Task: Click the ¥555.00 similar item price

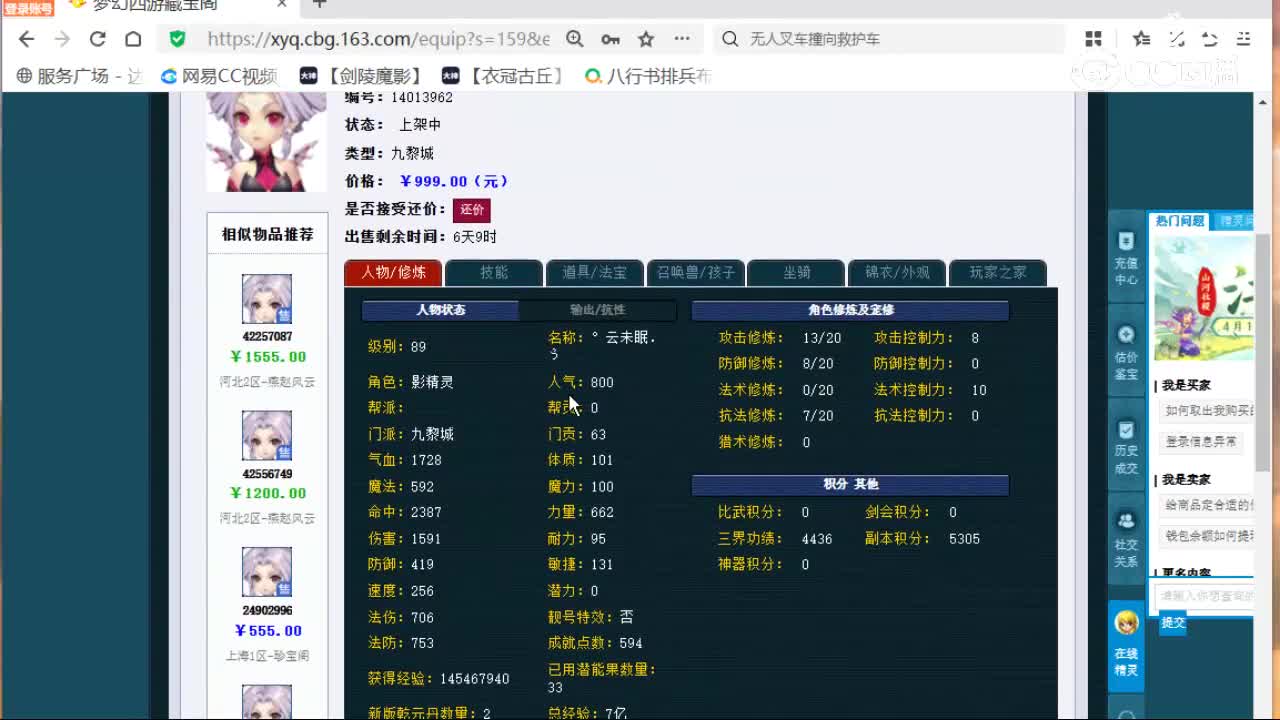Action: coord(268,631)
